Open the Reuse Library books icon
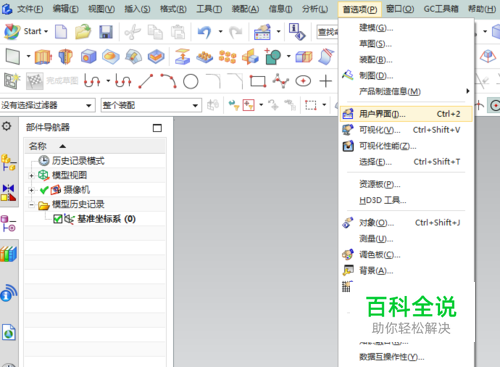Image resolution: width=500 pixels, height=367 pixels. [8, 254]
